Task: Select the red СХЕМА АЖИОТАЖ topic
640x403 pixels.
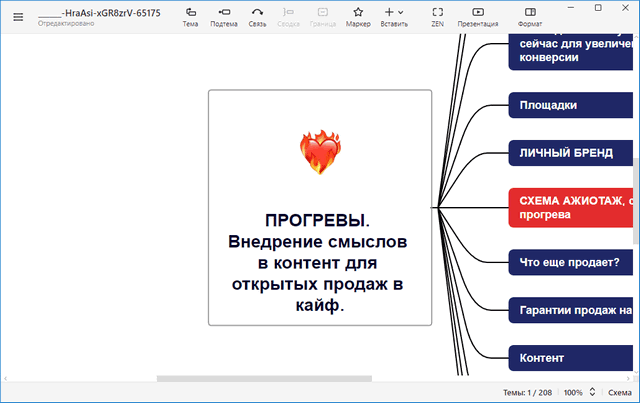Action: pyautogui.click(x=570, y=207)
